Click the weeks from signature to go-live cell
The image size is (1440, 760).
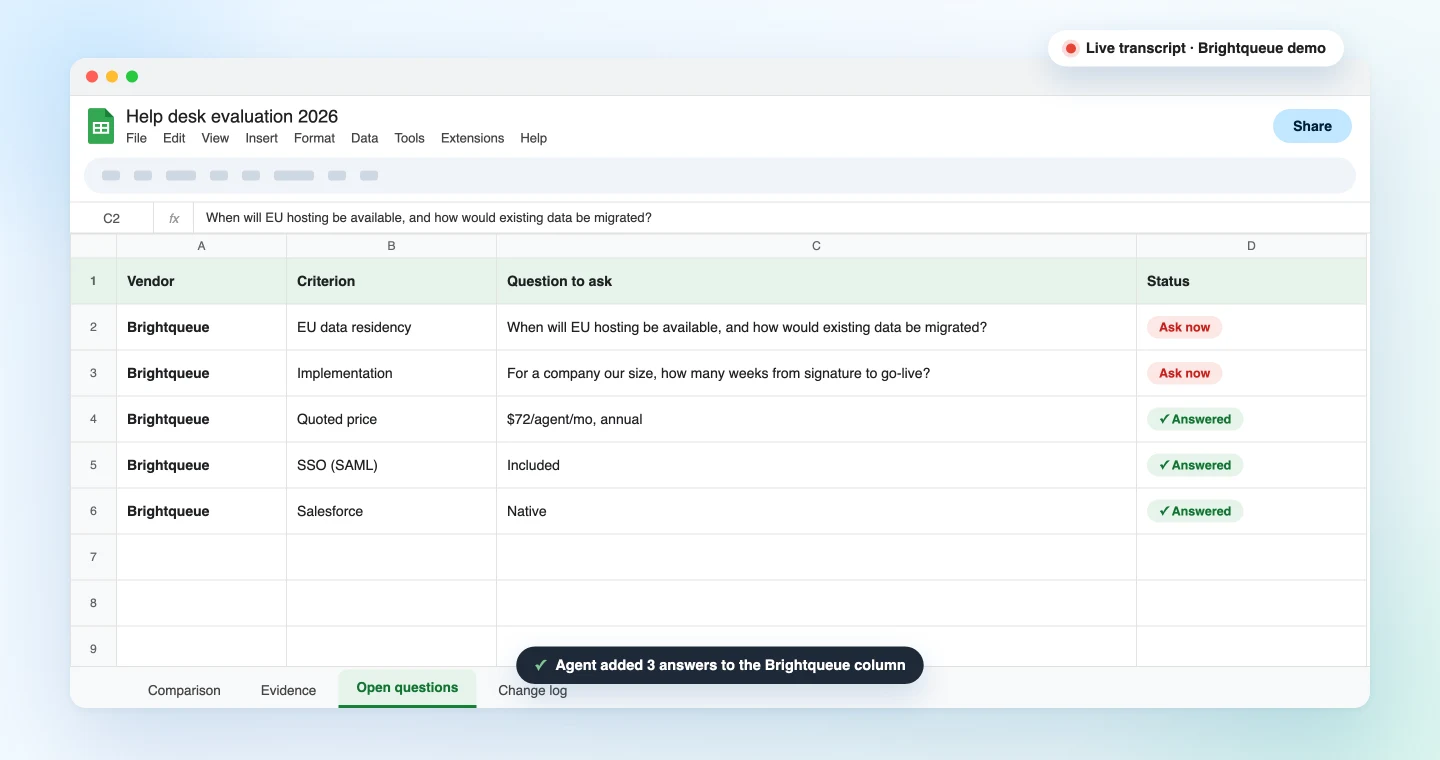click(x=816, y=373)
